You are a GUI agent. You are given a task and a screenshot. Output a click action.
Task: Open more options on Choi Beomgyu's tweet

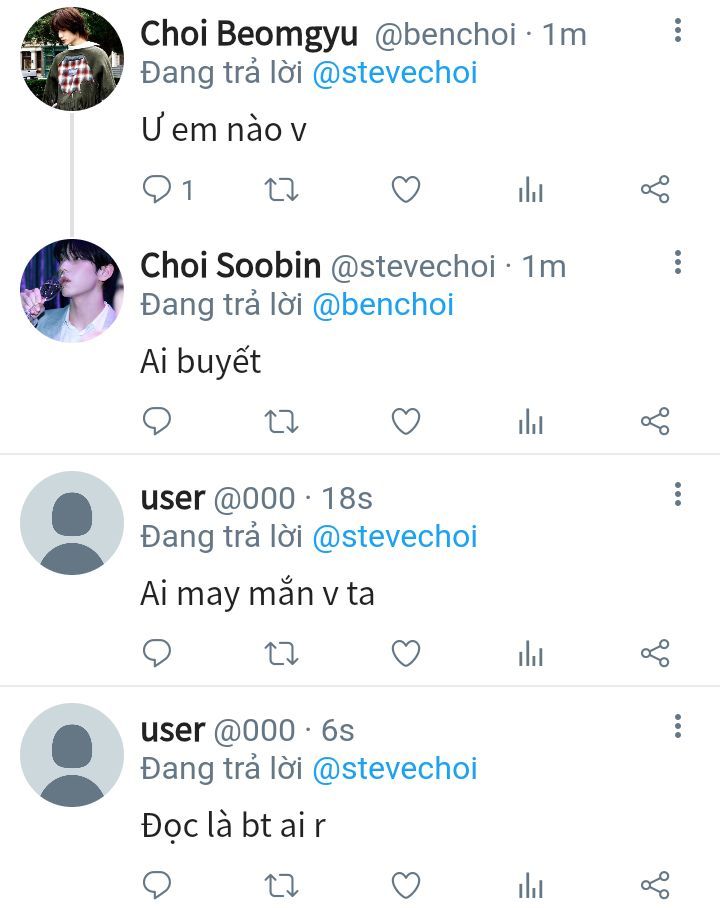point(677,30)
